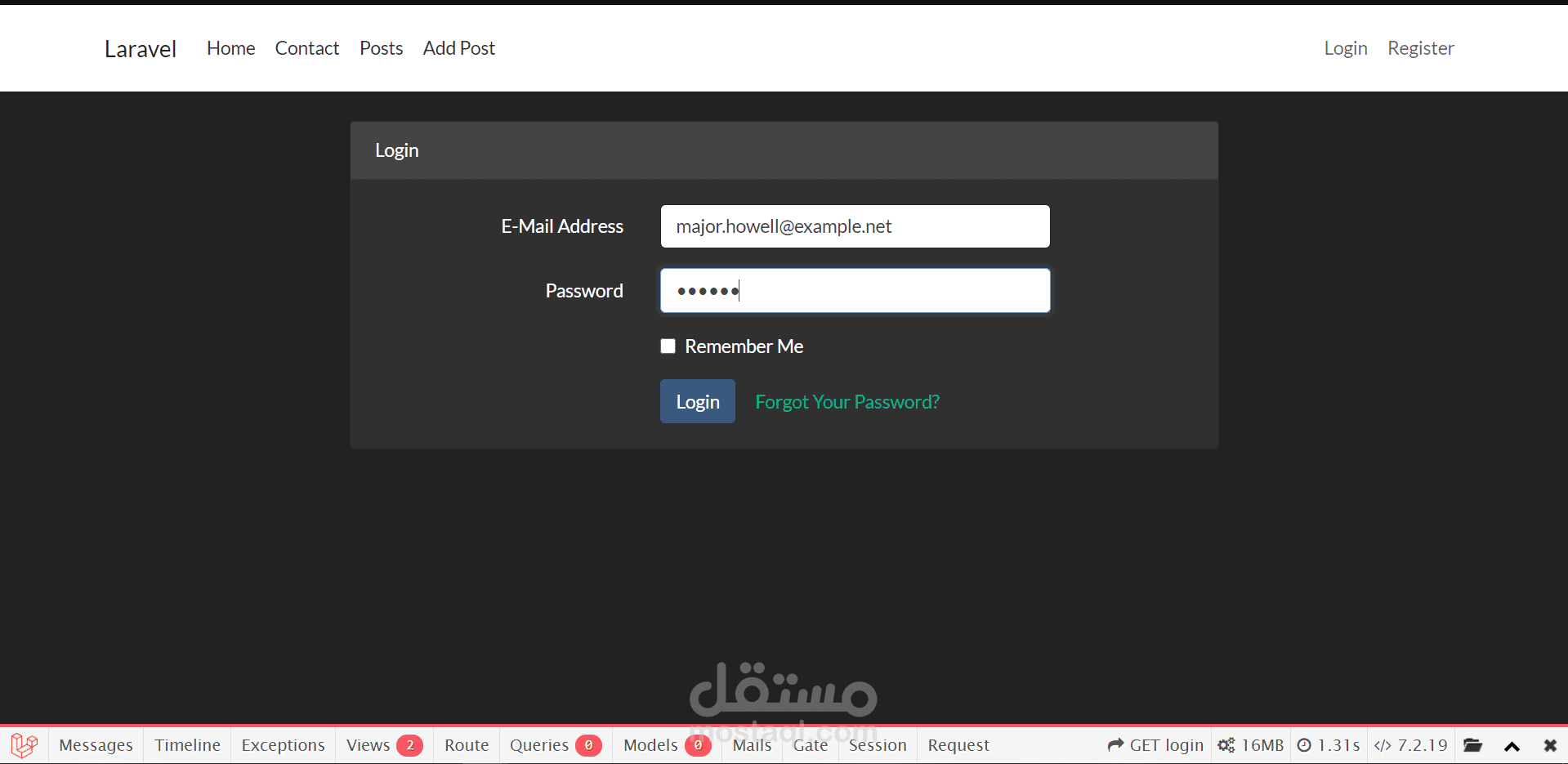Open the Exceptions debugbar tab
This screenshot has width=1568, height=764.
point(283,745)
